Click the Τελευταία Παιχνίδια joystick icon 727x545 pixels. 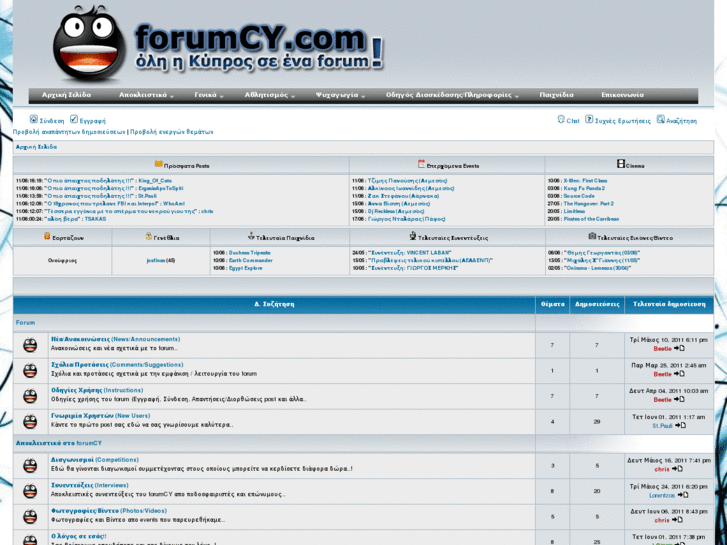coord(251,236)
